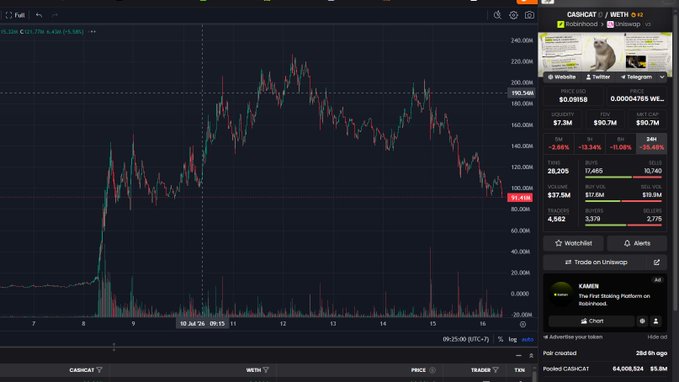Filter transactions by TRADER

495,370
